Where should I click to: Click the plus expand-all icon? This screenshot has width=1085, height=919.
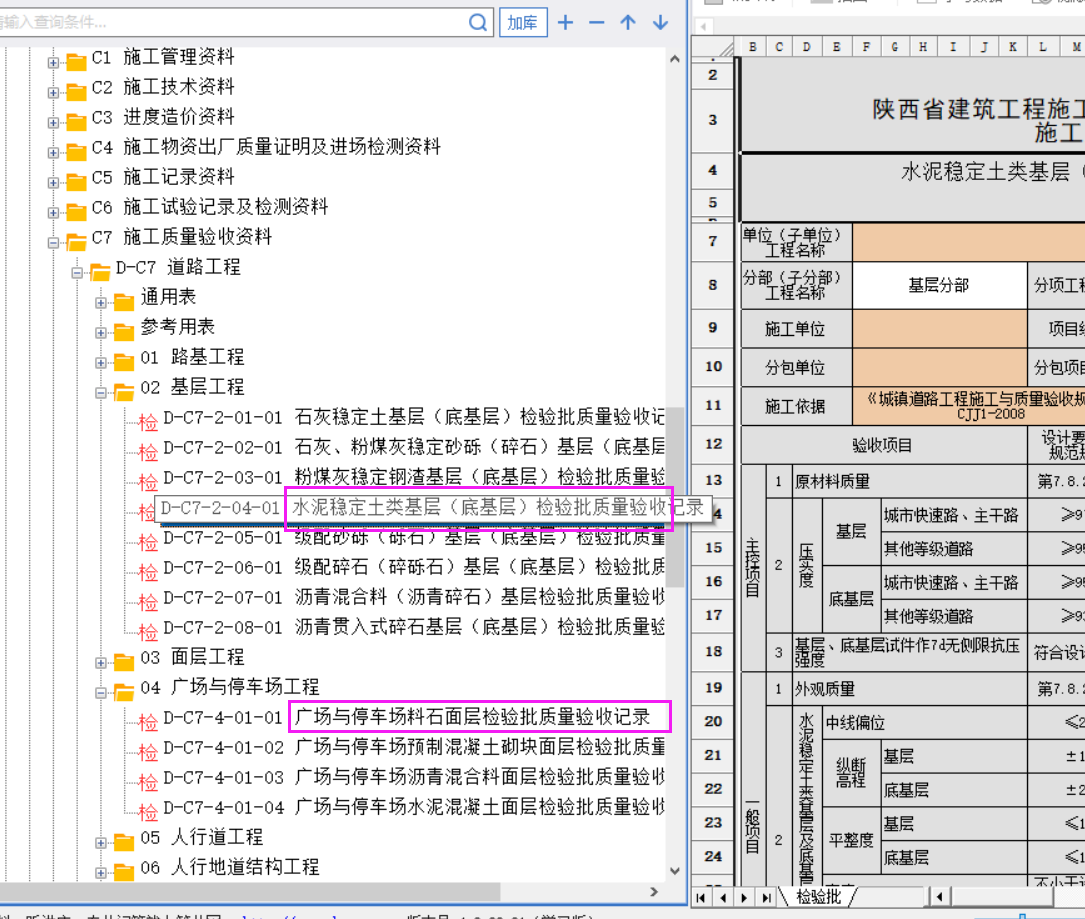coord(565,23)
